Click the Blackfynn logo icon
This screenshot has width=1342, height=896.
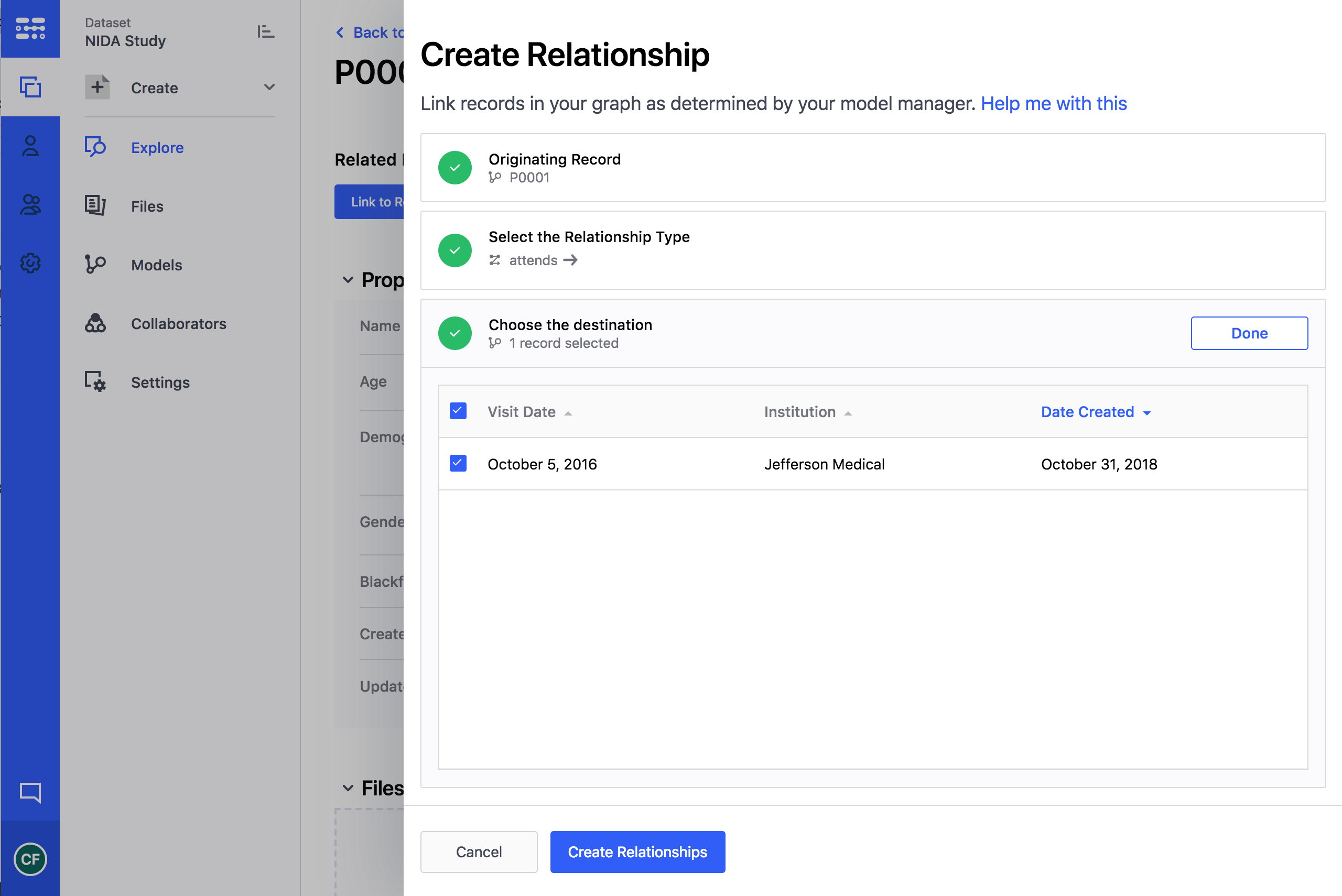click(30, 28)
